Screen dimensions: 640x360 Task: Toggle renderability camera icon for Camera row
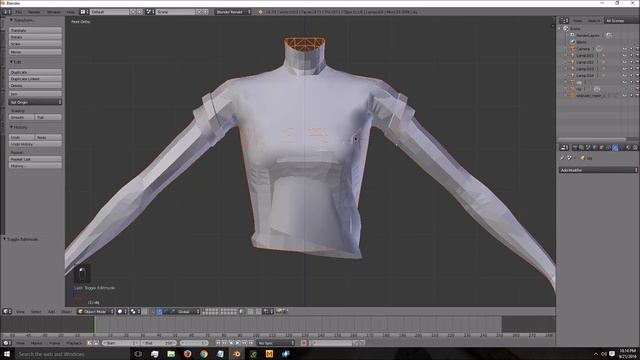(637, 49)
